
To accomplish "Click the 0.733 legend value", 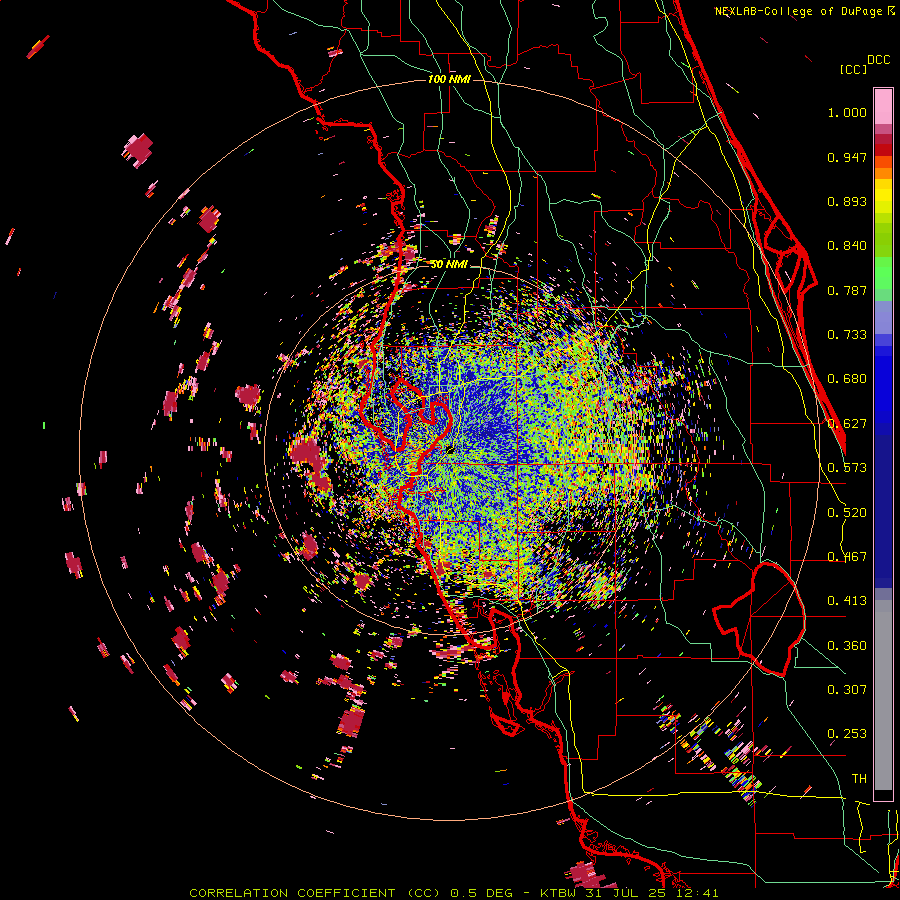I will click(x=847, y=335).
